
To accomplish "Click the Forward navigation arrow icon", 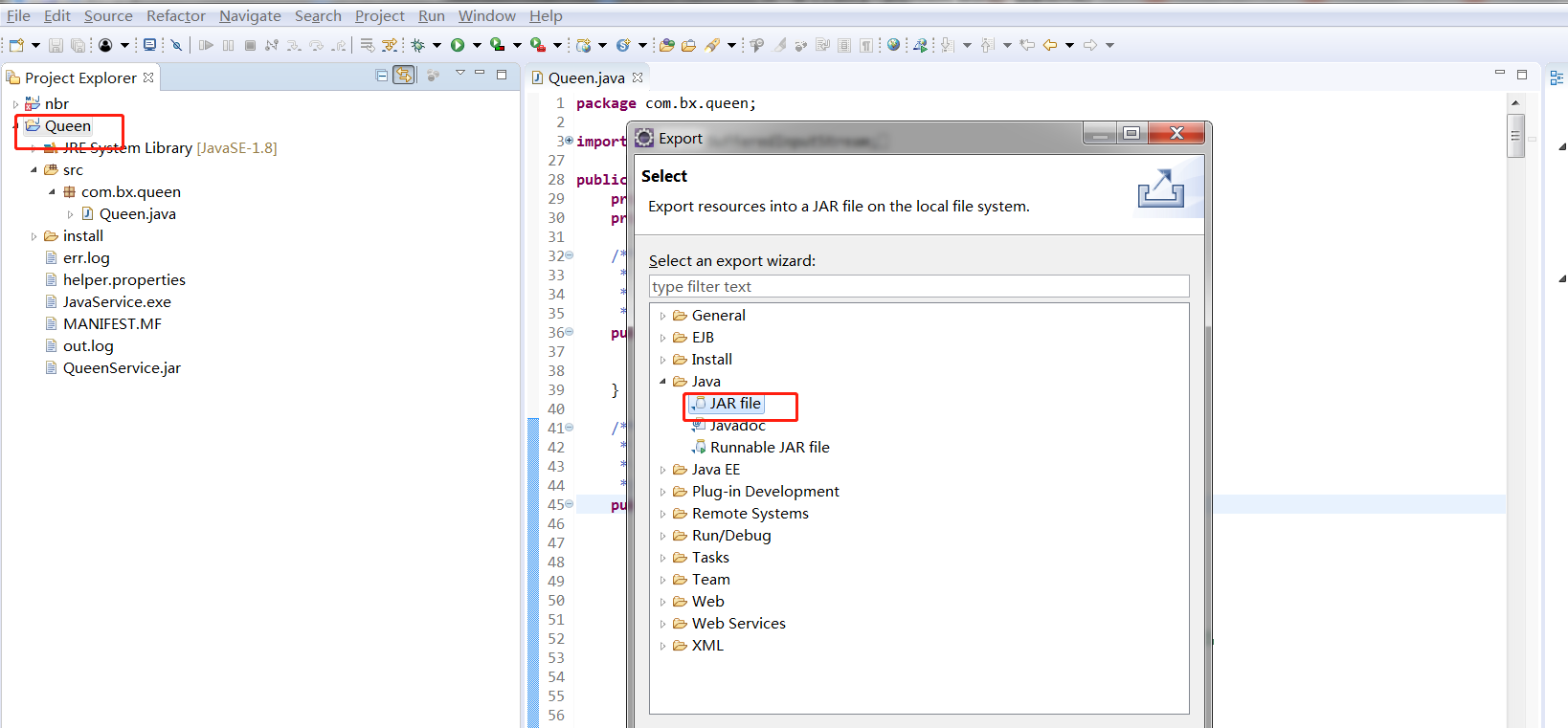I will [x=1090, y=45].
